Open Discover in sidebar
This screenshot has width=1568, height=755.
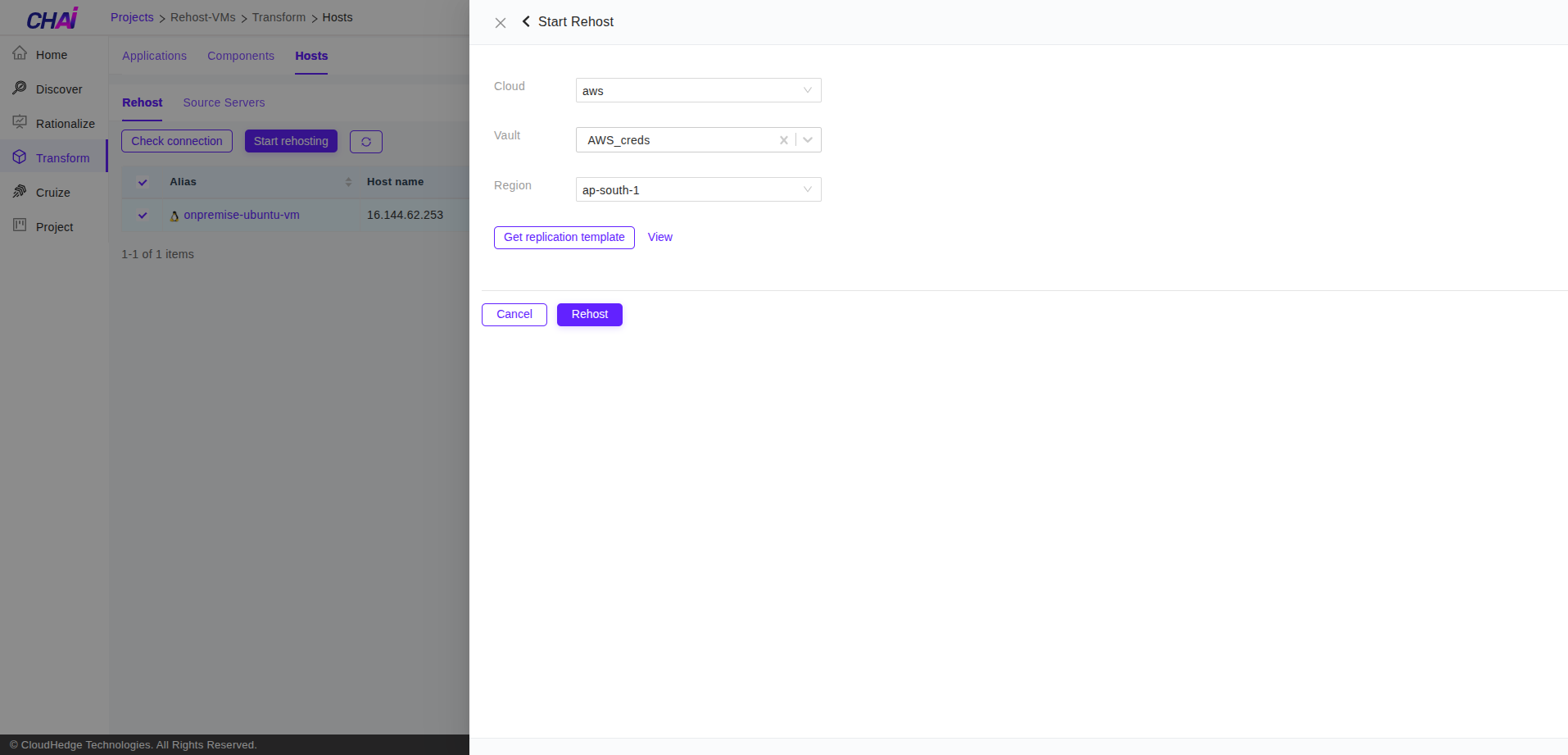[54, 89]
